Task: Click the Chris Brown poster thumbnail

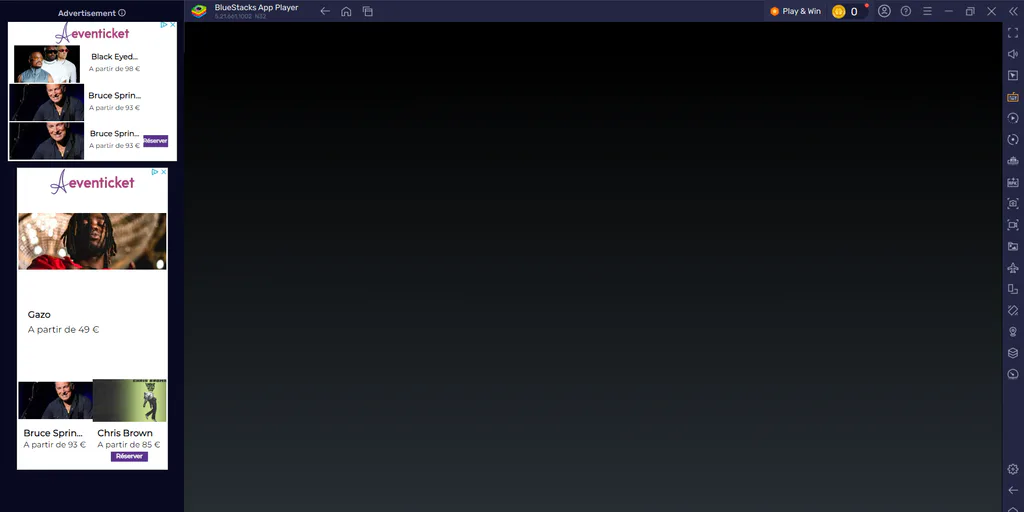Action: tap(129, 400)
